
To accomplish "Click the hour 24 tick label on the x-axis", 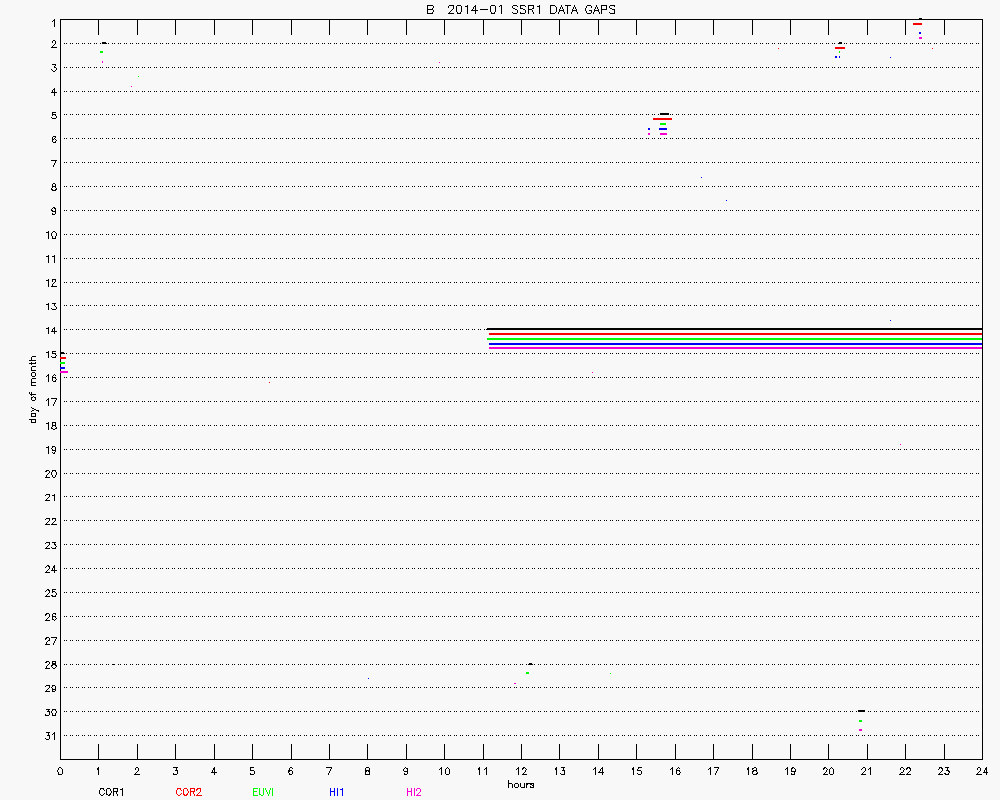I will [x=982, y=771].
